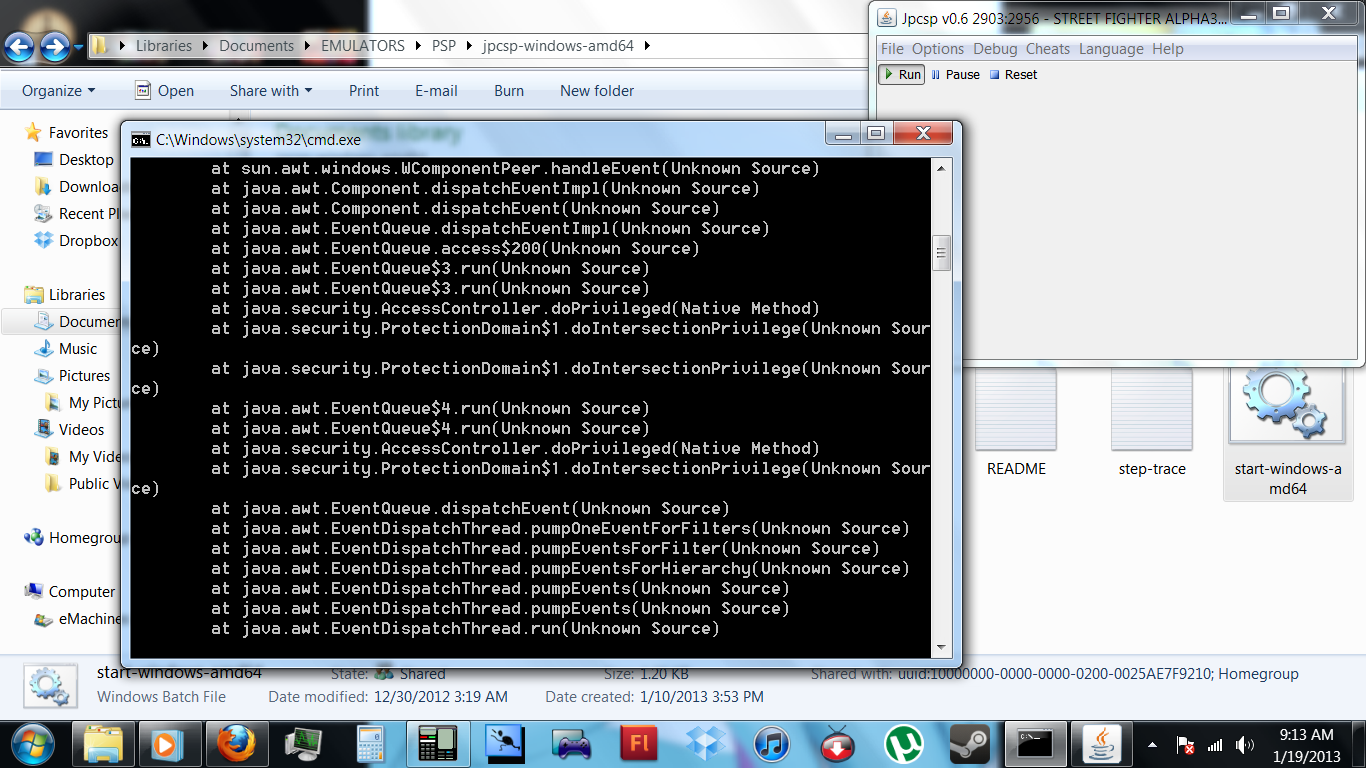The image size is (1366, 768).
Task: Click the Run button in Jpcsp
Action: click(x=901, y=75)
